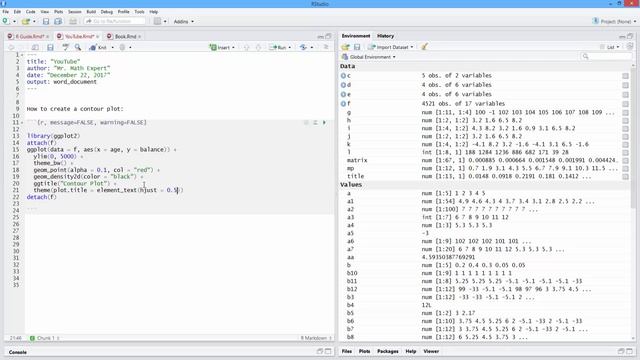640x360 pixels.
Task: Open the Tools menu
Action: coord(140,12)
